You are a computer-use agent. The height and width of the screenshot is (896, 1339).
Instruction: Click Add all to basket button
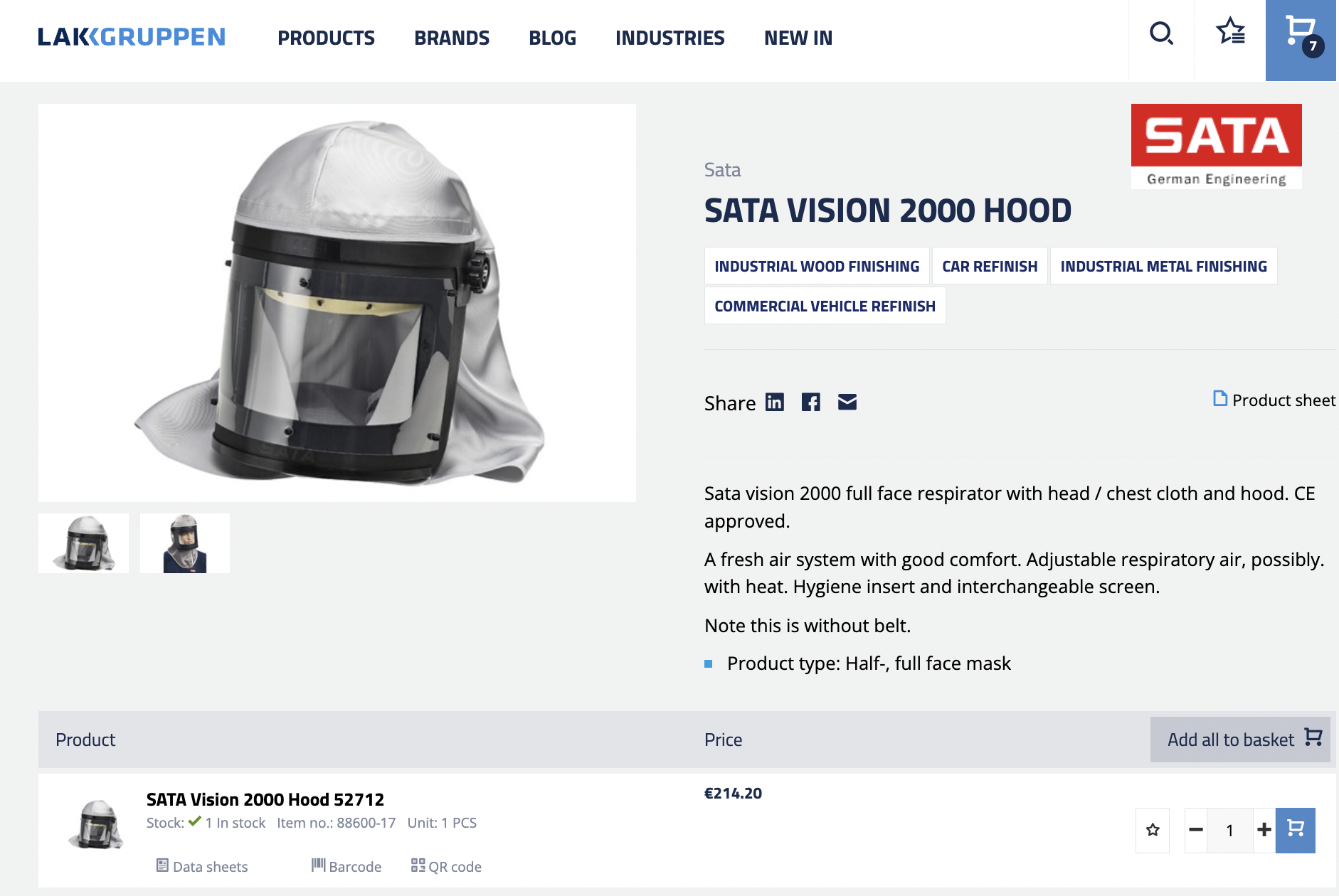[1240, 740]
